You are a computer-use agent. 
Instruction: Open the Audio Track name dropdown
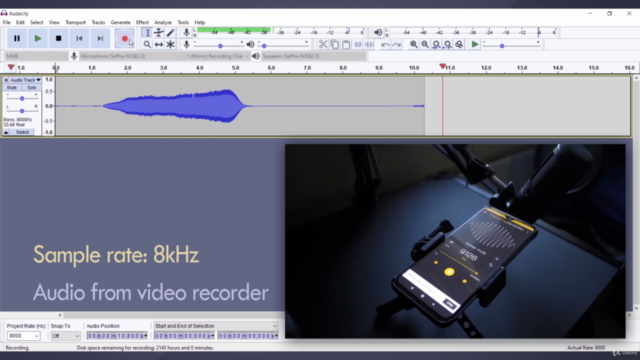26,80
